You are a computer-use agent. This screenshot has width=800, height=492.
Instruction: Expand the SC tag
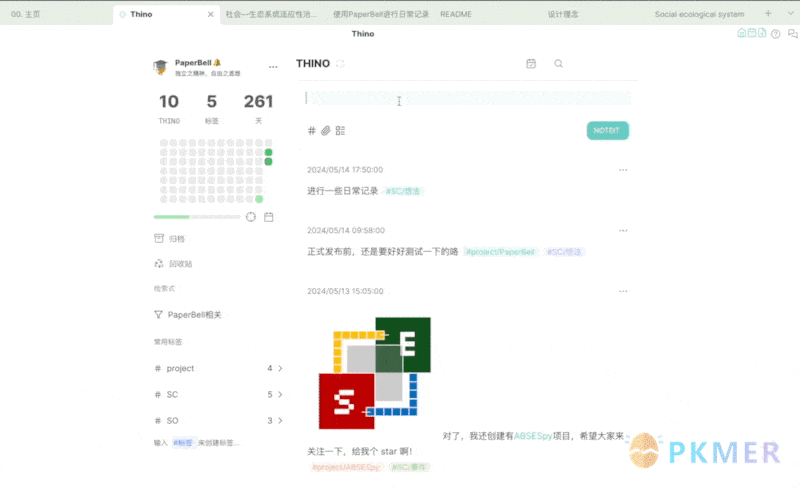[280, 395]
